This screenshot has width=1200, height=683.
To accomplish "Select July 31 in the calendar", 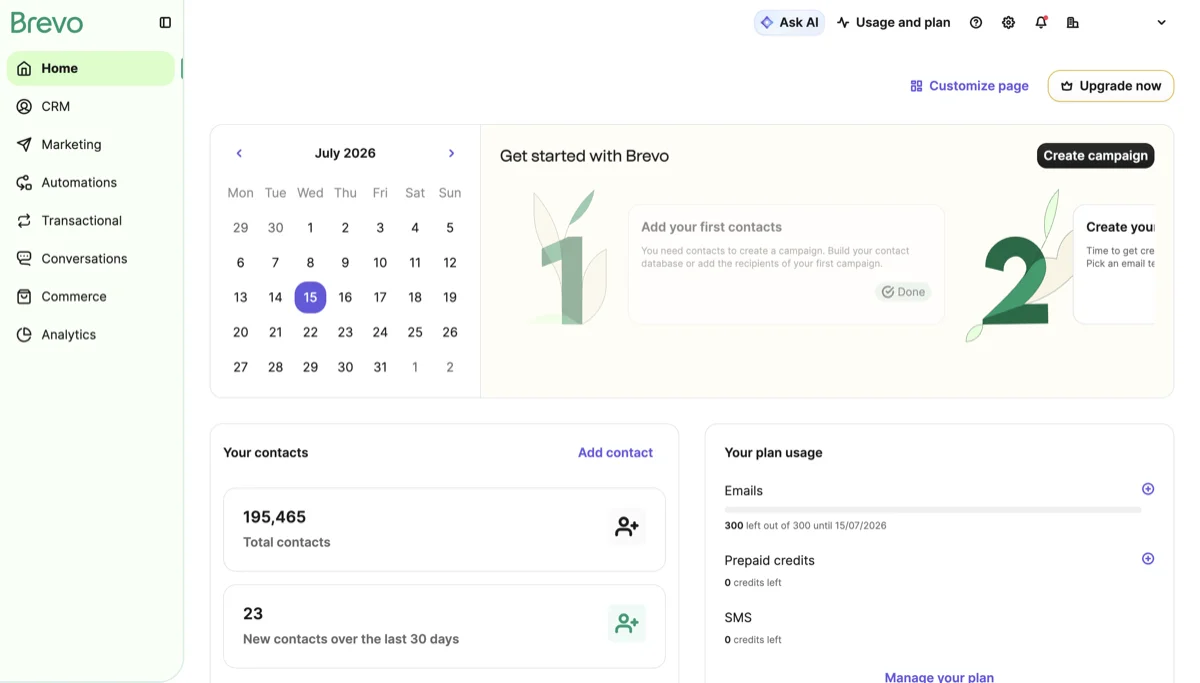I will [x=380, y=367].
